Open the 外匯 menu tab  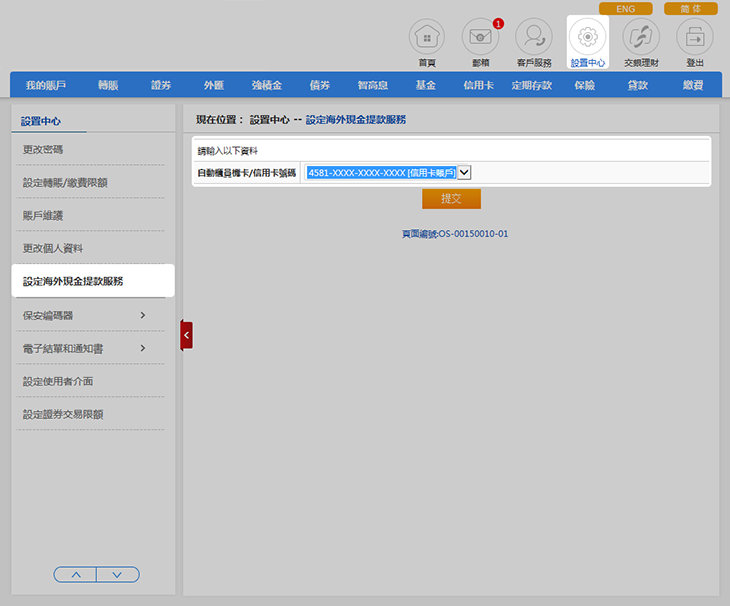(x=214, y=85)
